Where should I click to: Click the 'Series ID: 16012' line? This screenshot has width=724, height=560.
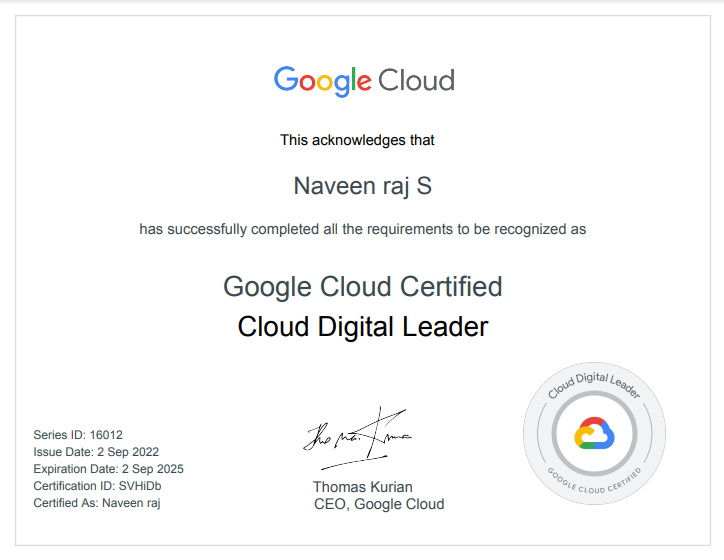click(x=78, y=435)
